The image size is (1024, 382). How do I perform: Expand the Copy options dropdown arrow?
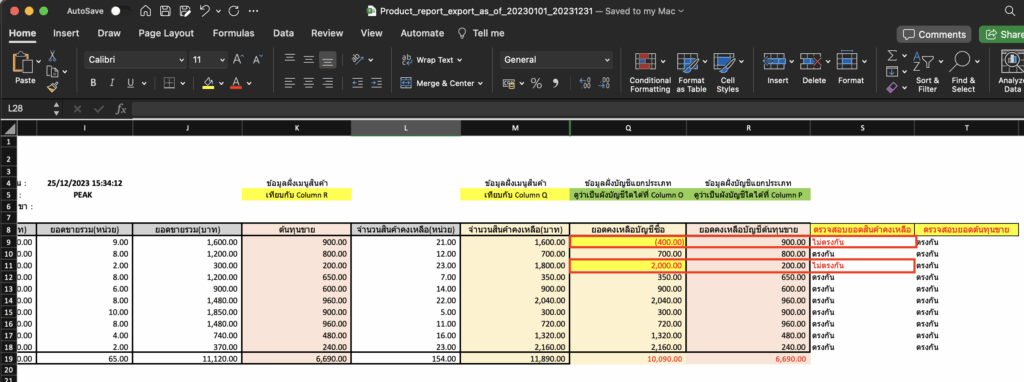point(65,72)
